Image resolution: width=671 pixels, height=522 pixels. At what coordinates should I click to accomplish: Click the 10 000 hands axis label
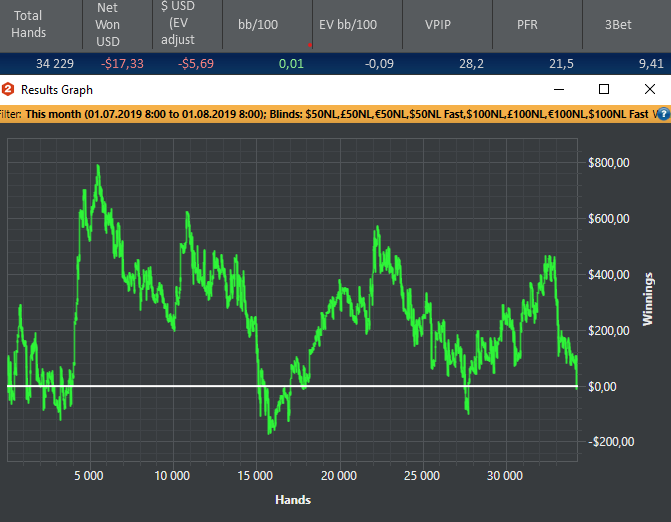pos(172,476)
